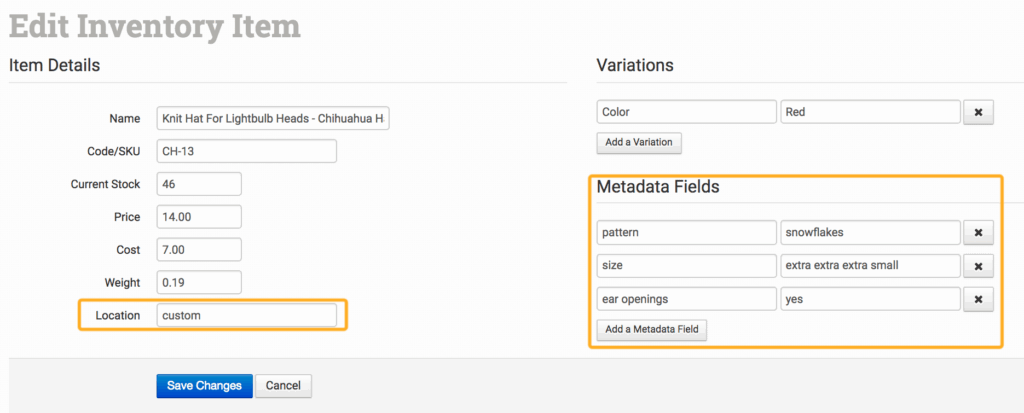Click the Weight input field
This screenshot has width=1024, height=413.
click(x=199, y=282)
